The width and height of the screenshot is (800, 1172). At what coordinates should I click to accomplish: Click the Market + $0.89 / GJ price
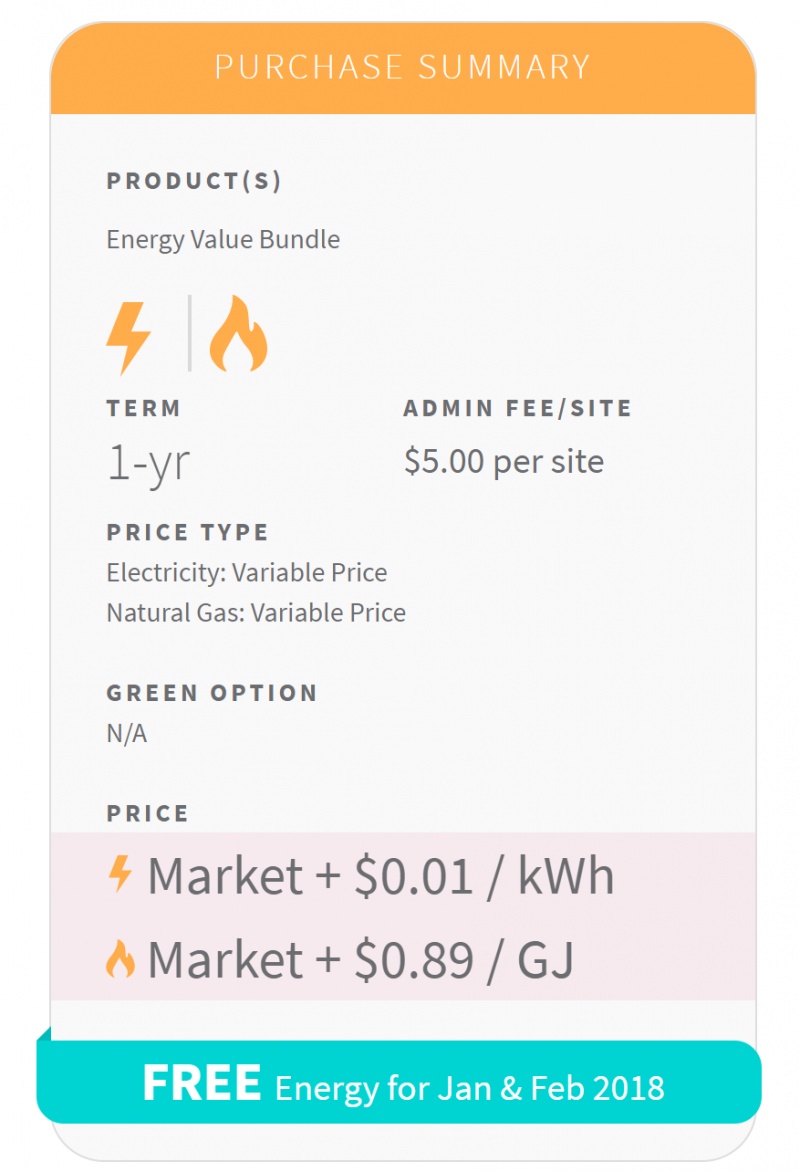(x=360, y=961)
